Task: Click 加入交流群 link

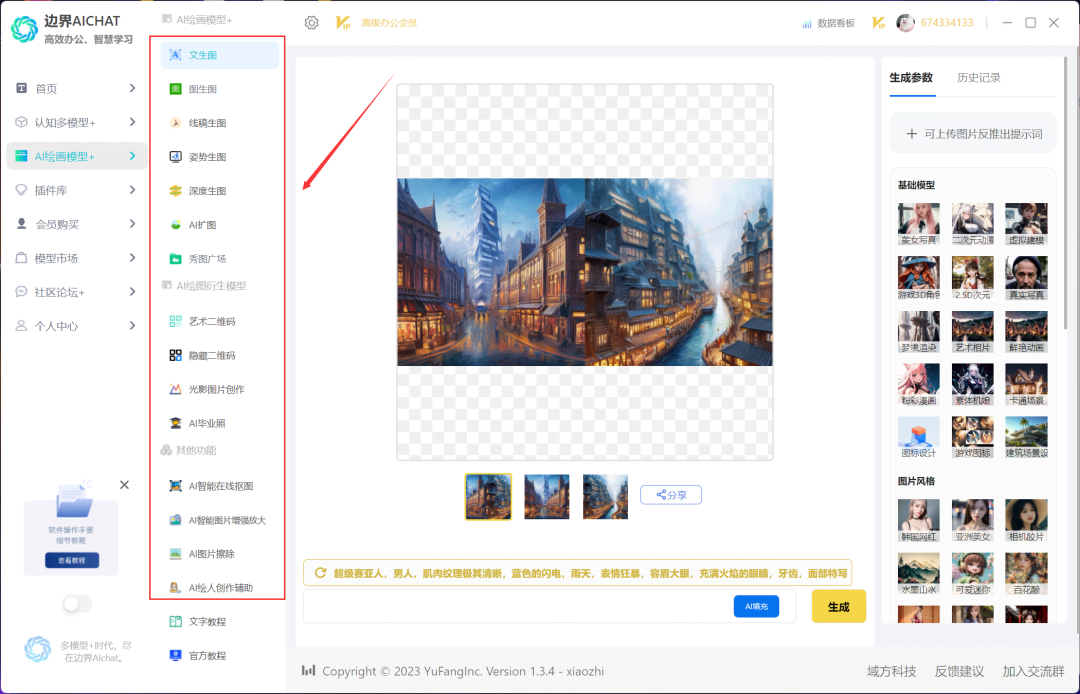Action: (x=1033, y=671)
